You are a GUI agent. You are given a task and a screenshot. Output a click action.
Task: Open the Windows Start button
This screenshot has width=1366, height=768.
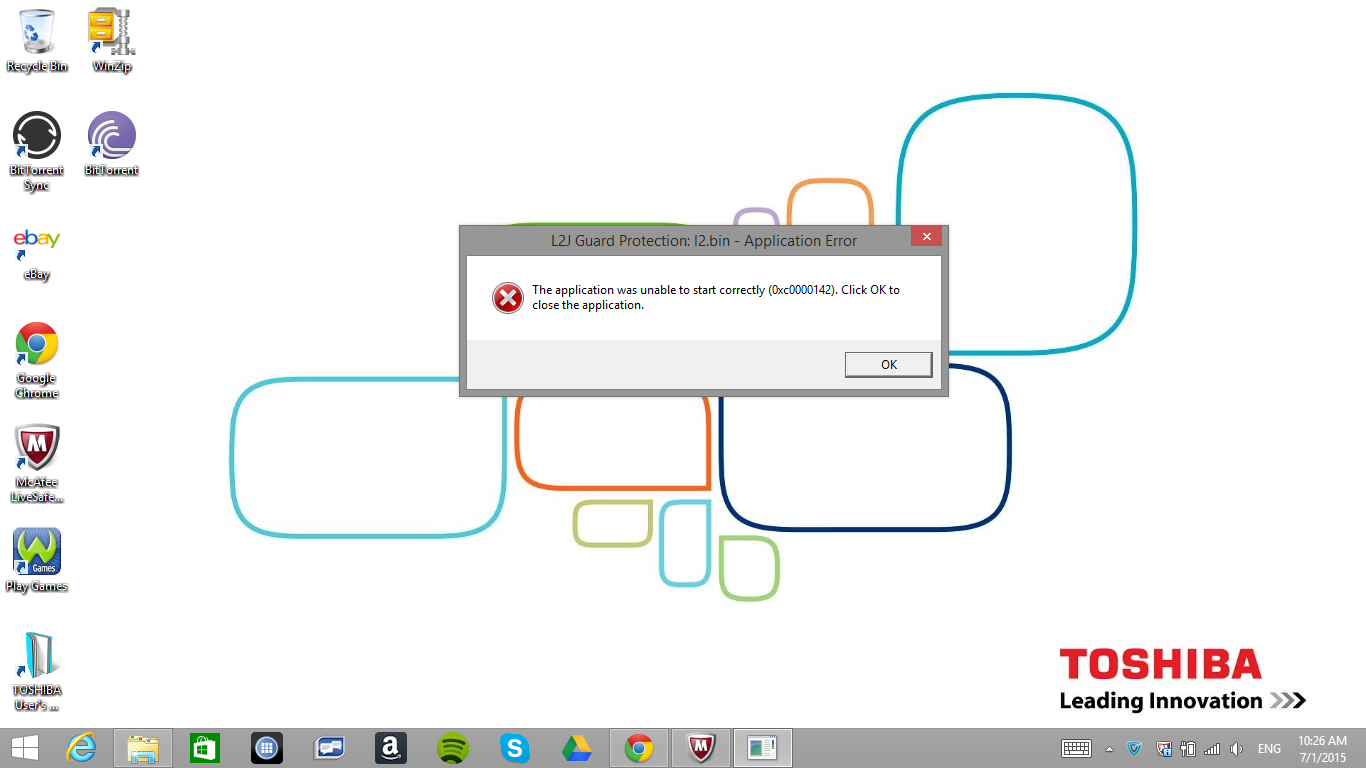click(25, 748)
